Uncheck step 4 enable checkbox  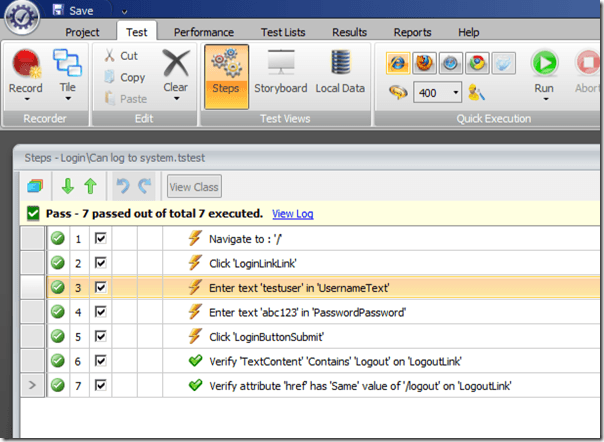click(x=101, y=311)
